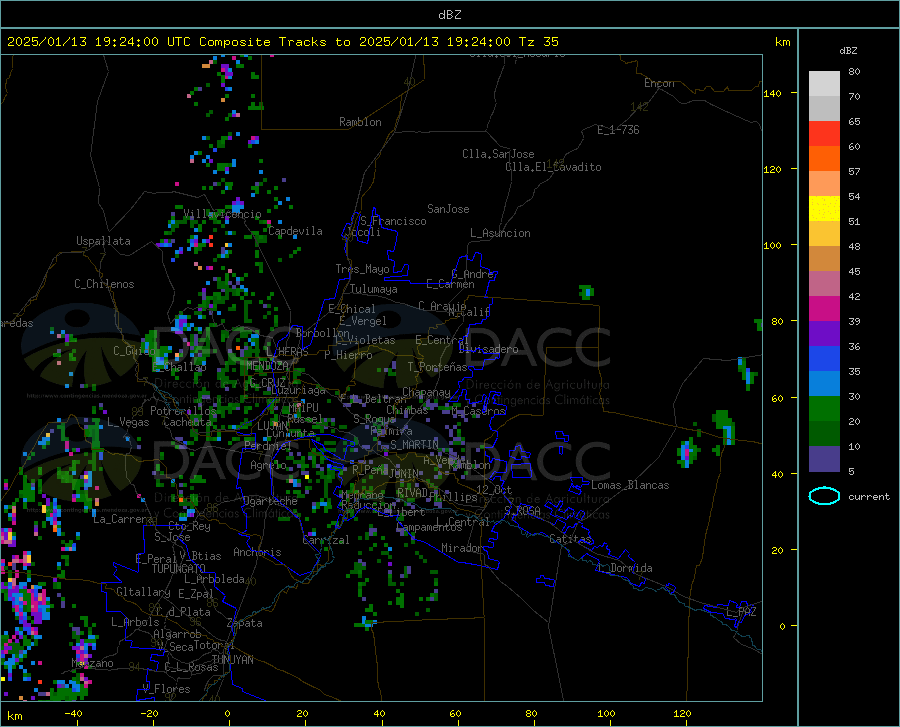Click the Tulumaya map label

pos(374,289)
